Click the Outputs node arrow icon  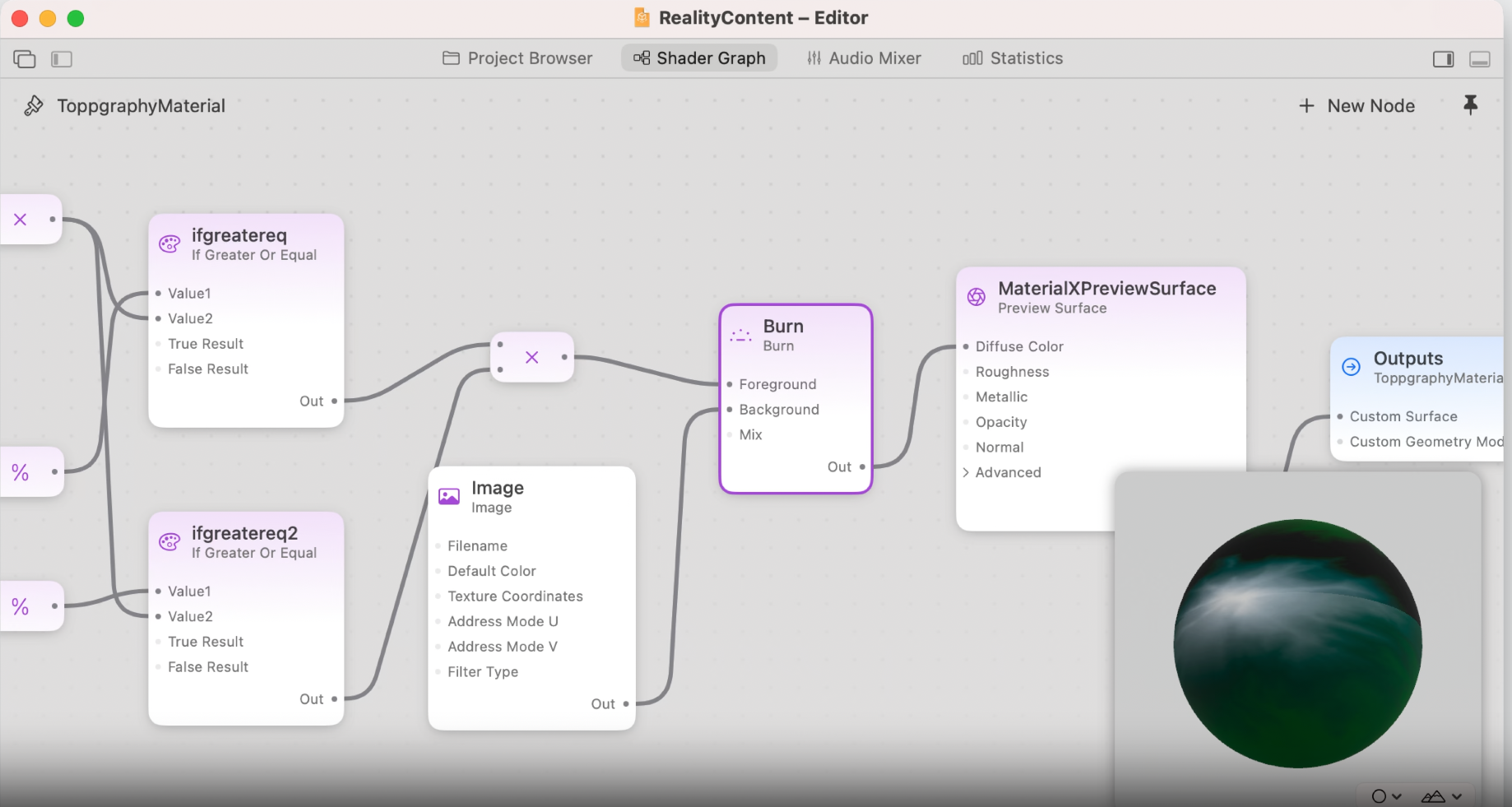tap(1351, 367)
